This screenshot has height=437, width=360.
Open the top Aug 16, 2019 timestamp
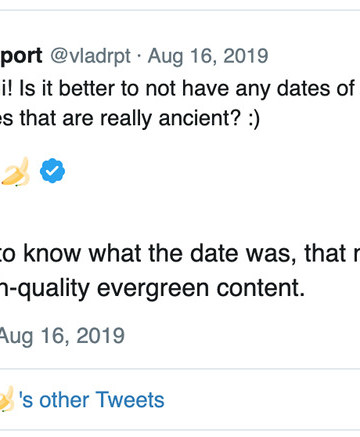(x=208, y=56)
